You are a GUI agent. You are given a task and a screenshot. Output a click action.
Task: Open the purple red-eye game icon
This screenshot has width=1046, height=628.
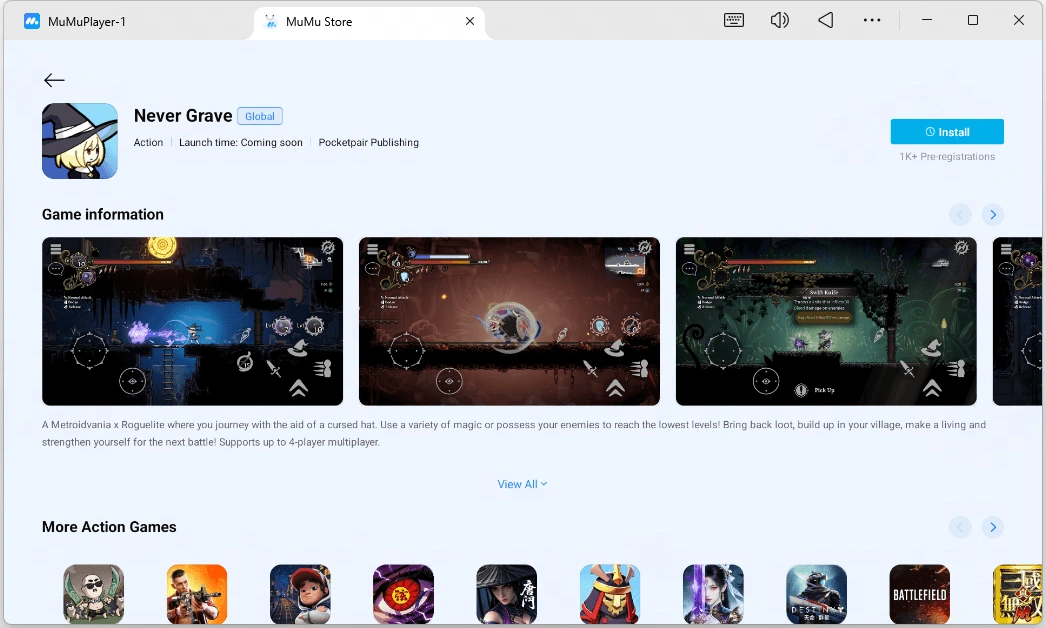pos(404,594)
